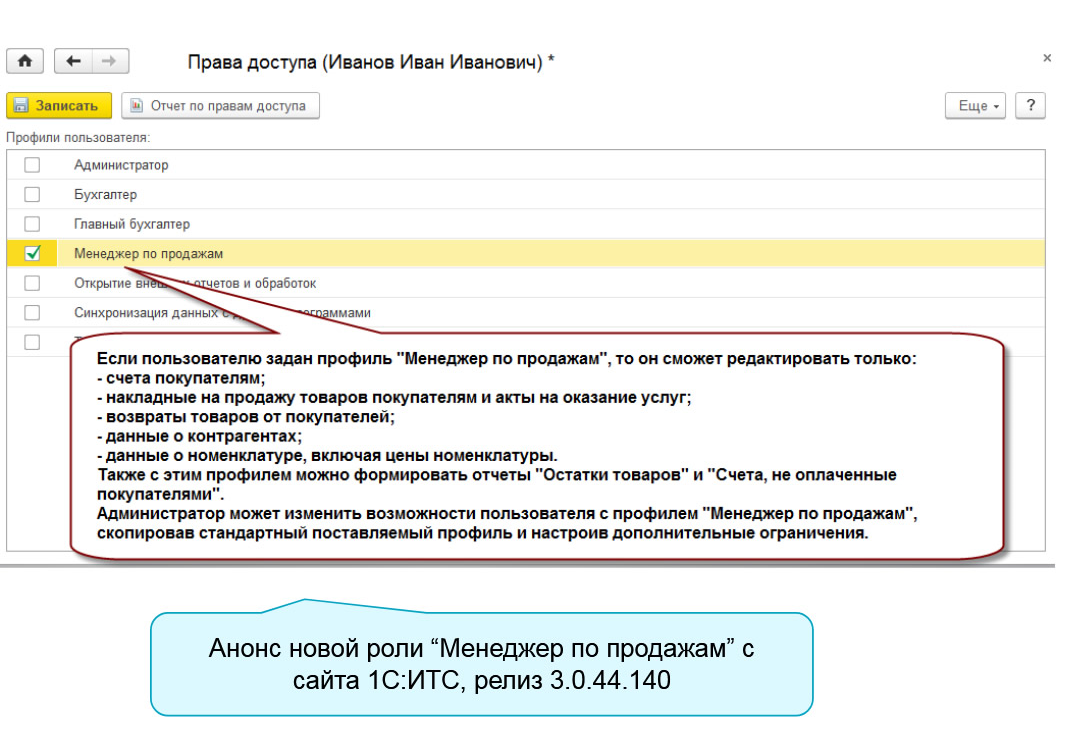This screenshot has width=1077, height=744.
Task: Select the Менеджер по продажам row label
Action: tap(148, 254)
